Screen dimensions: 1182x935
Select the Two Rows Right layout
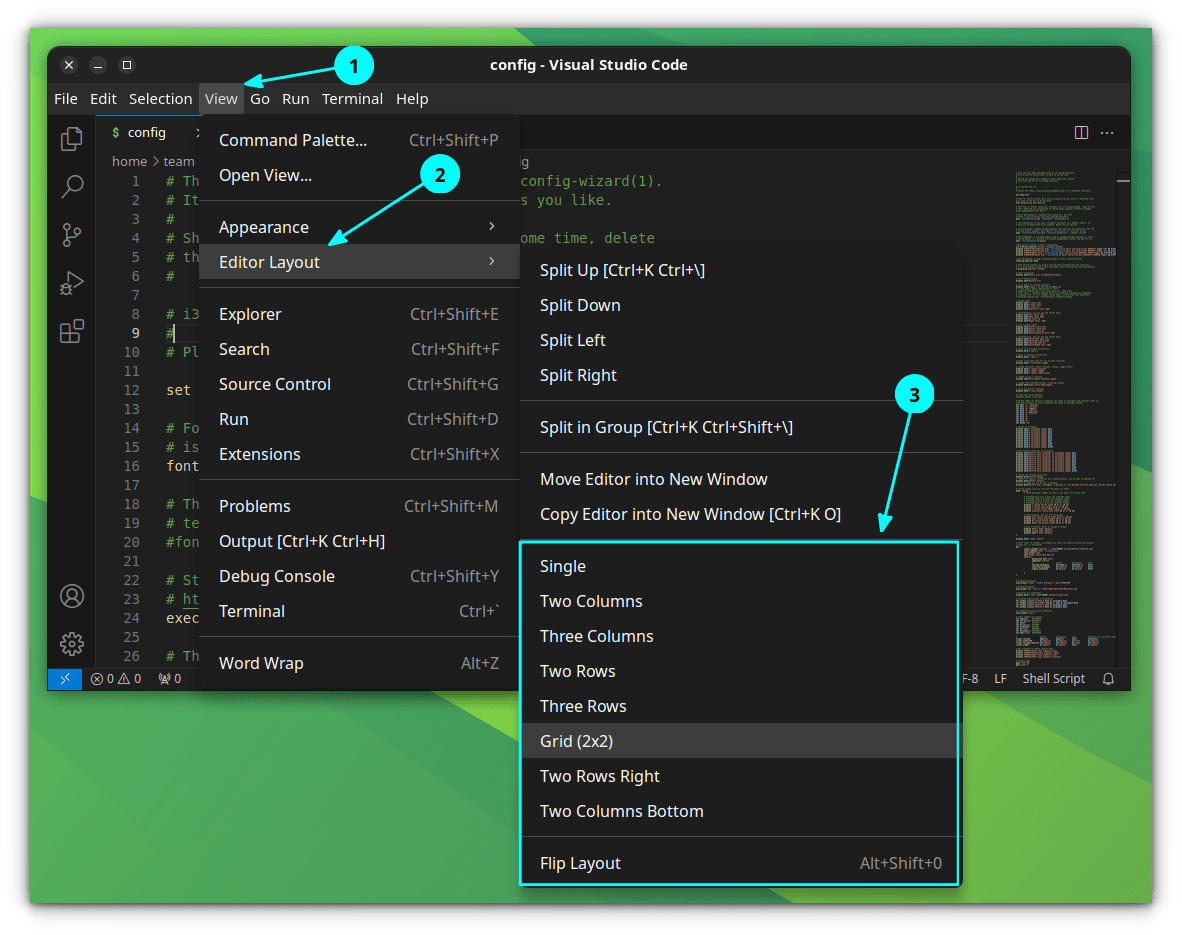coord(739,777)
